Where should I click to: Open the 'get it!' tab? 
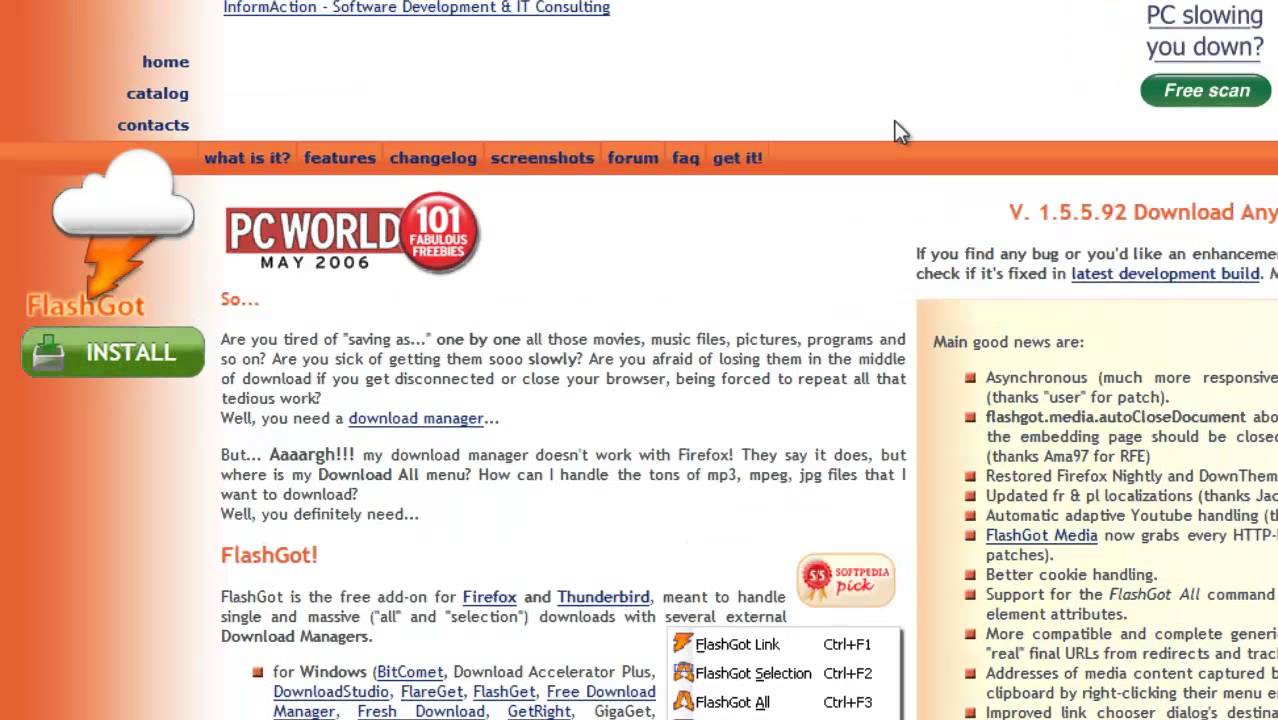click(738, 158)
